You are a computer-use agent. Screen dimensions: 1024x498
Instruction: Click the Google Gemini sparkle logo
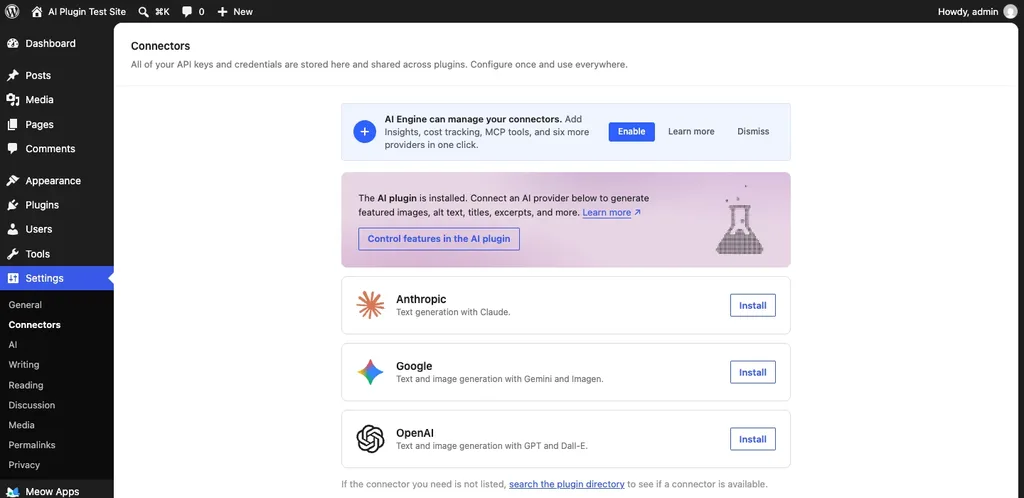[370, 372]
